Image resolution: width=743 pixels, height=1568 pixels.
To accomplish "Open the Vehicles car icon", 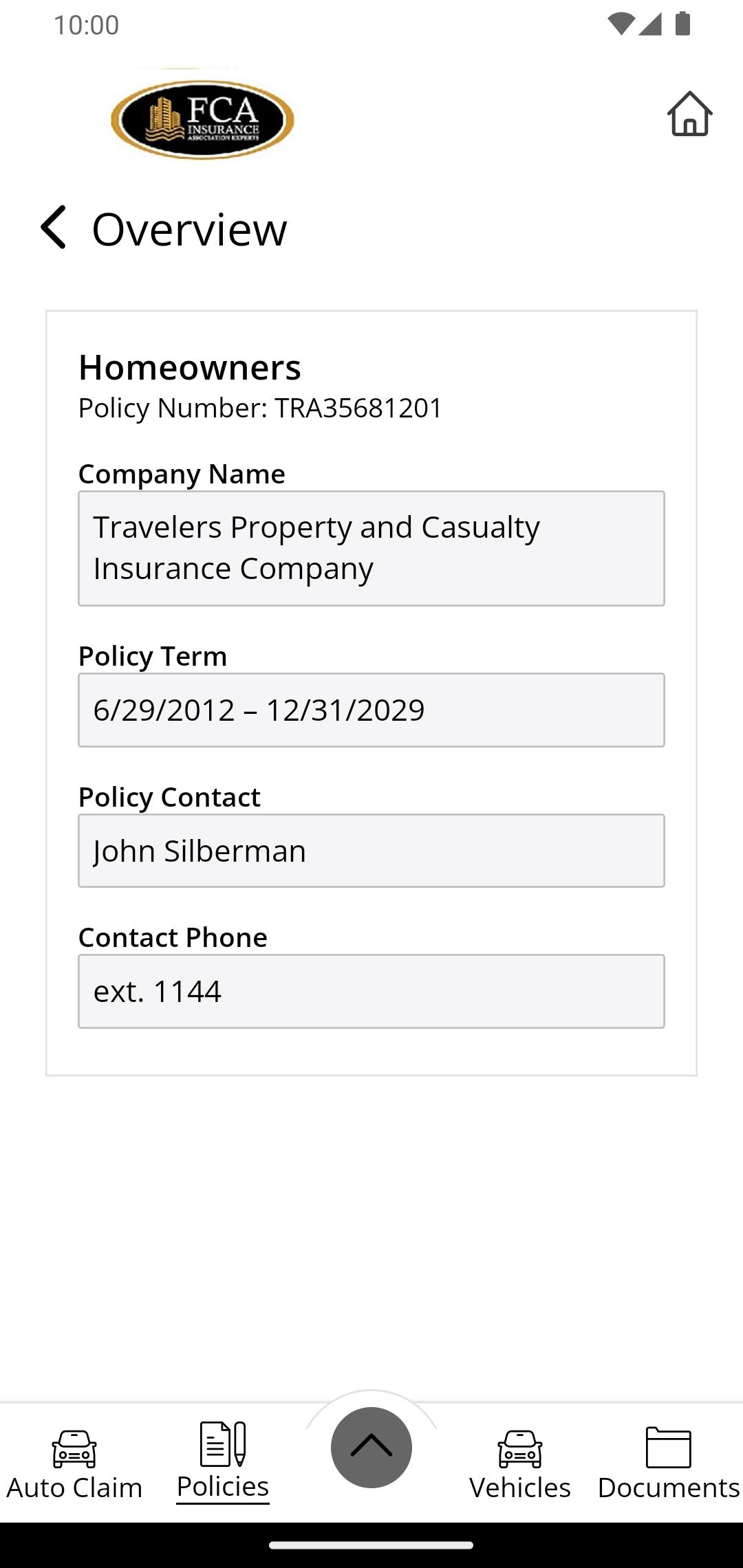I will click(x=520, y=1448).
